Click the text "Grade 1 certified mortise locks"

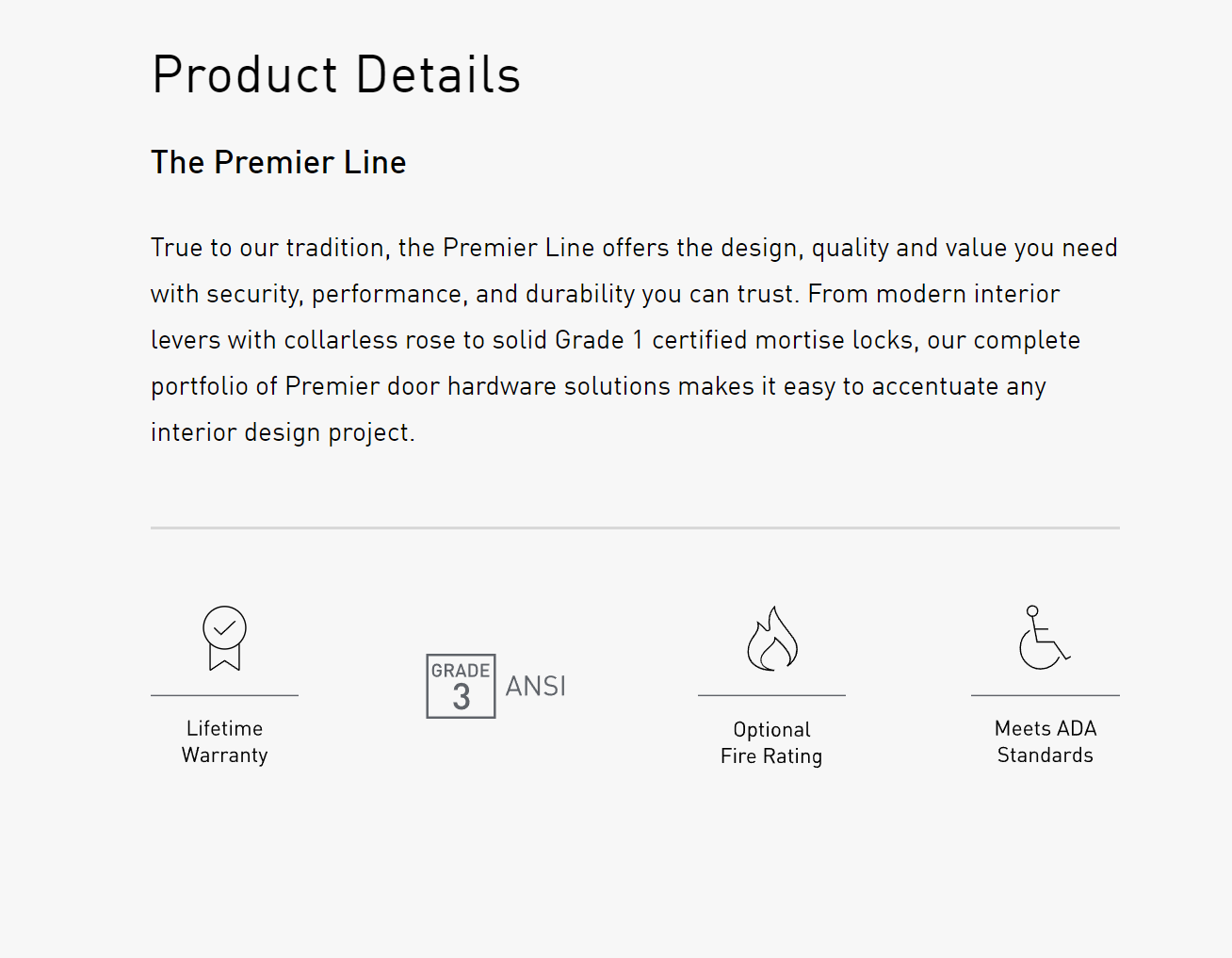click(x=733, y=340)
